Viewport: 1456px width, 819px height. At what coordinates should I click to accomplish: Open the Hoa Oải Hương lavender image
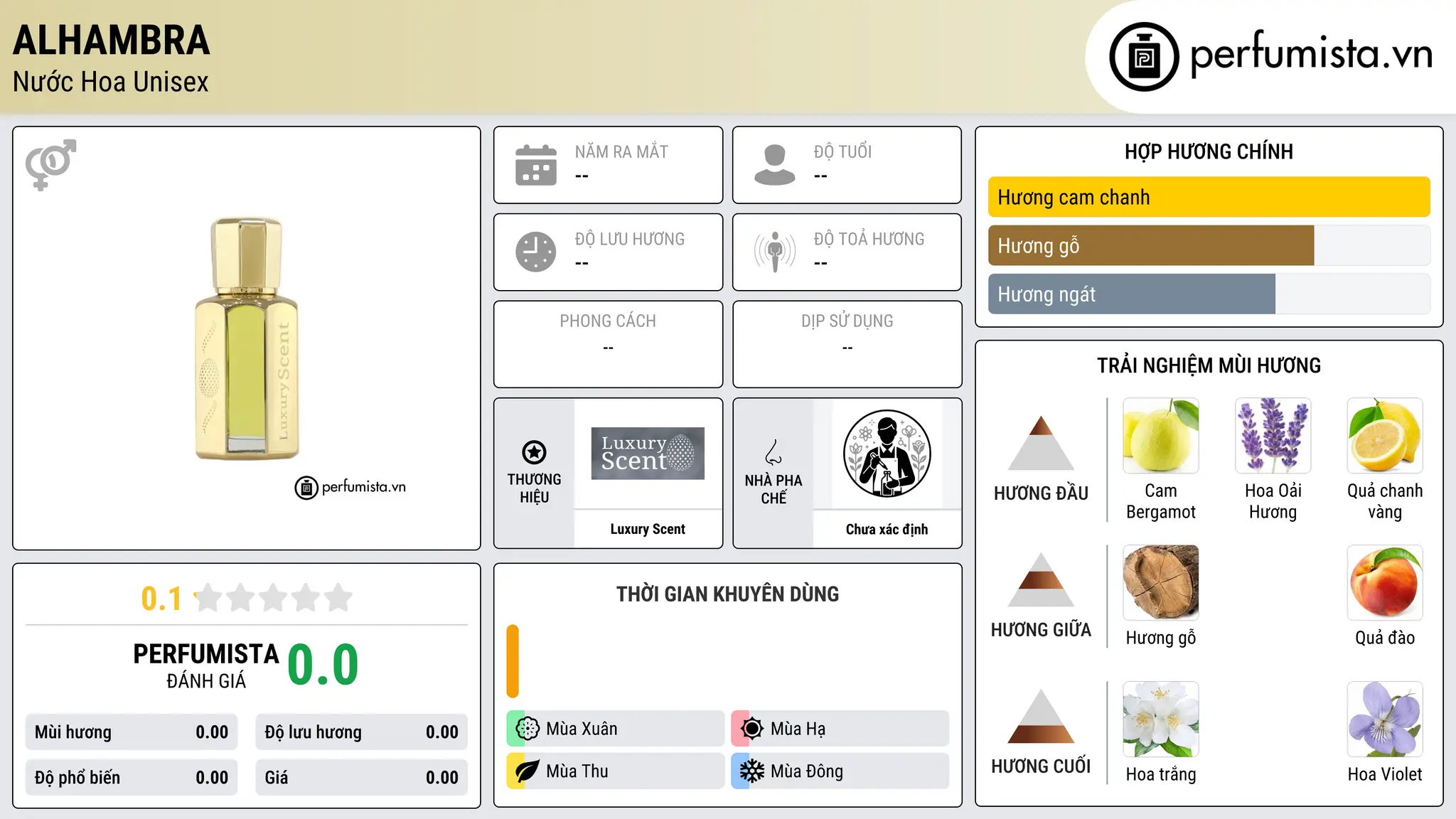pos(1273,436)
